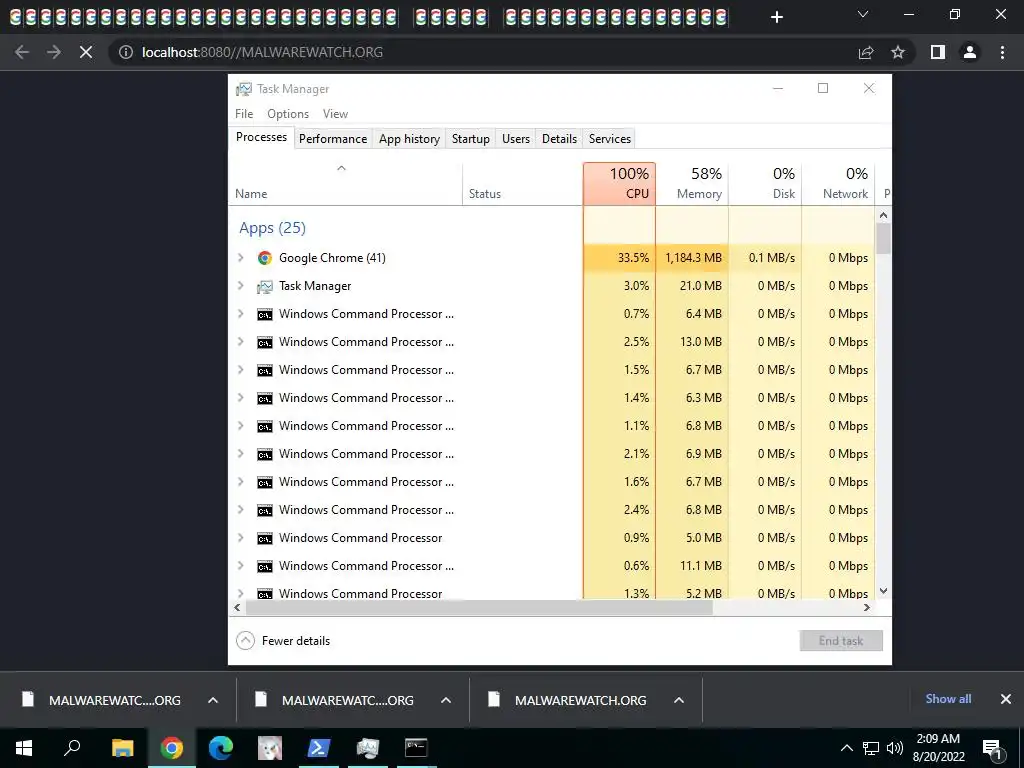Expand the Google Chrome (41) process group
The width and height of the screenshot is (1024, 768).
click(240, 258)
